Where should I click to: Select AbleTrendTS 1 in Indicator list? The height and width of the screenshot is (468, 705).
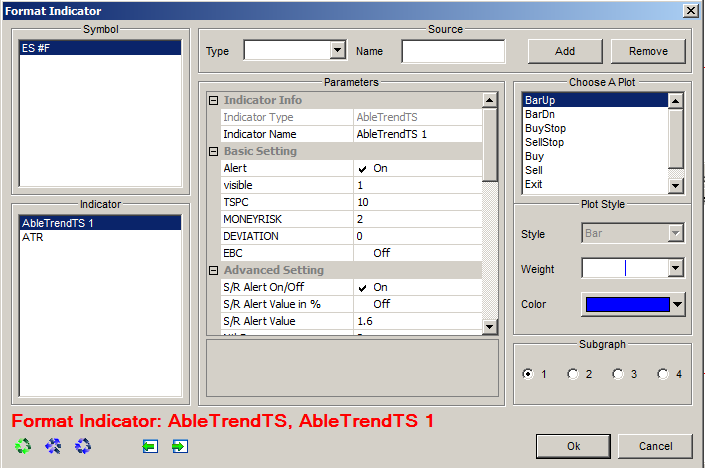coord(100,223)
